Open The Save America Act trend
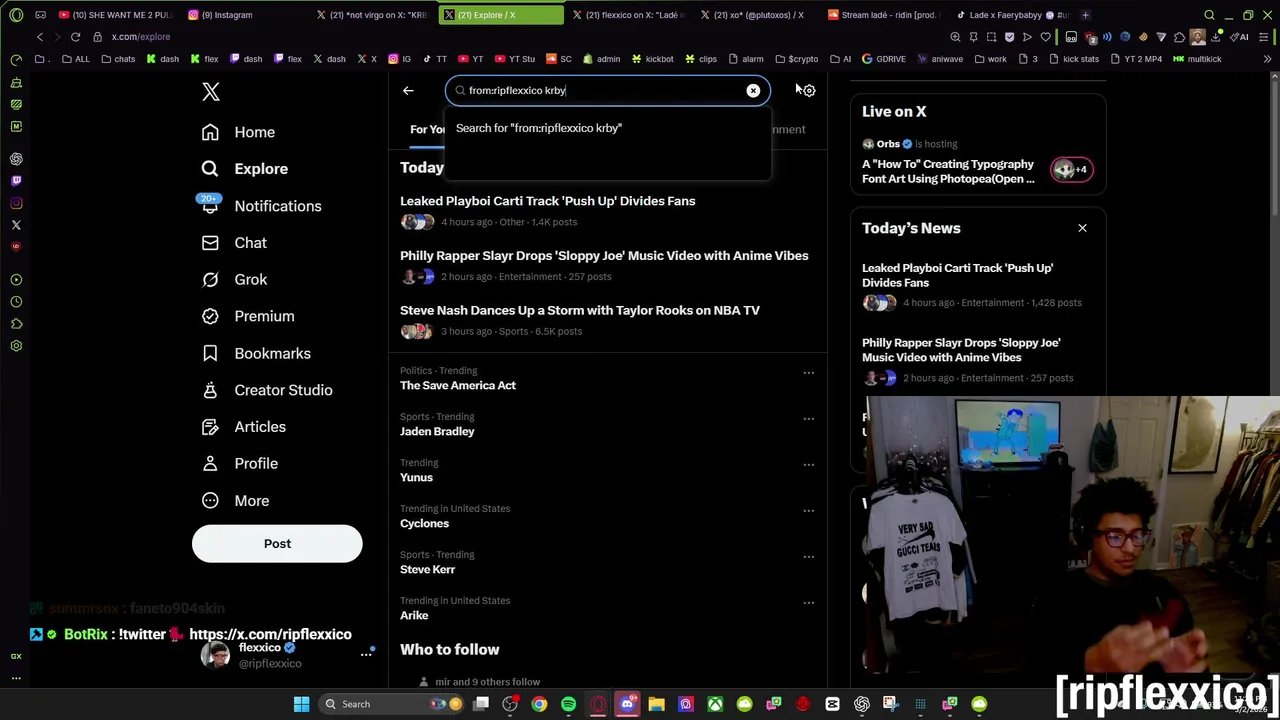 pos(458,386)
